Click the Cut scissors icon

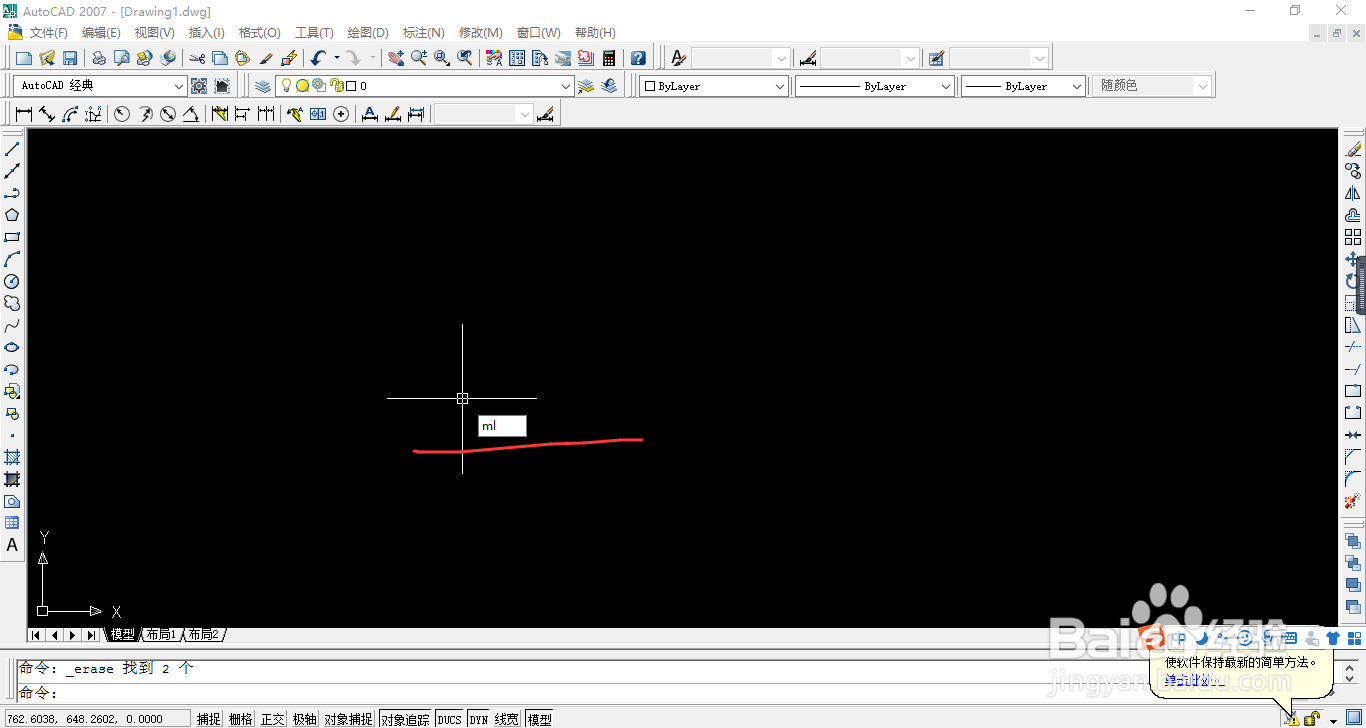(x=197, y=58)
